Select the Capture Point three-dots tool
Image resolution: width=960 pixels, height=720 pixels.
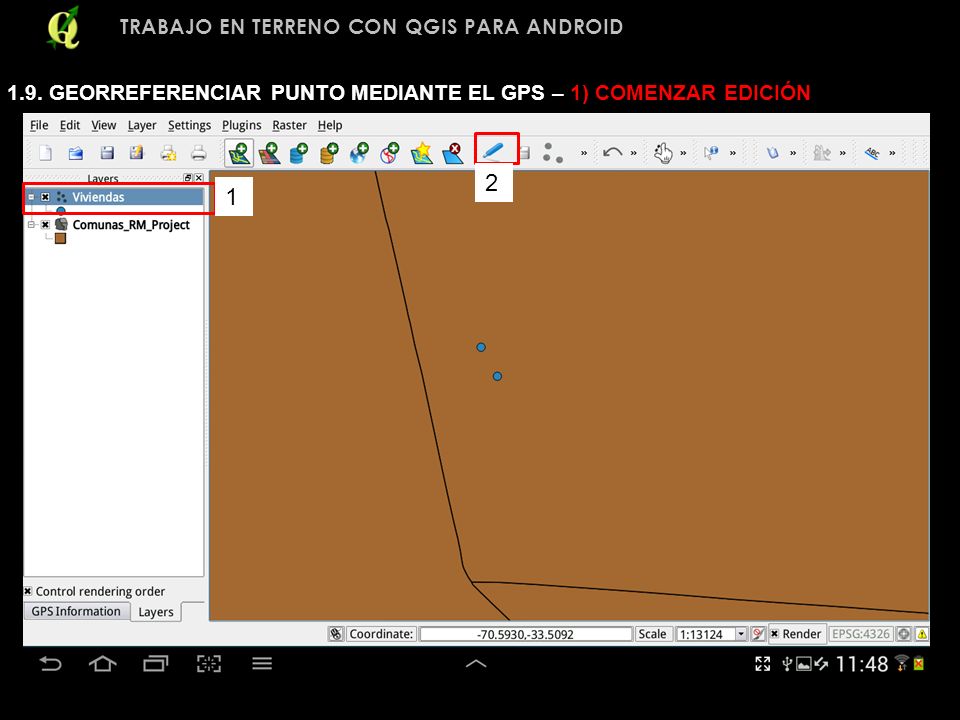[552, 152]
